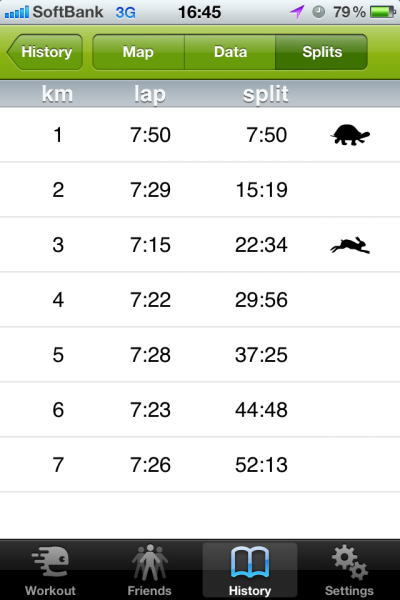400x600 pixels.
Task: Tap the location arrow status icon
Action: pos(297,12)
